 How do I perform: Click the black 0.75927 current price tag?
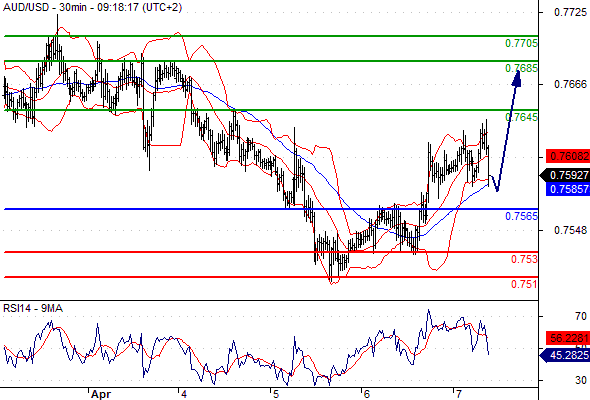tap(565, 175)
